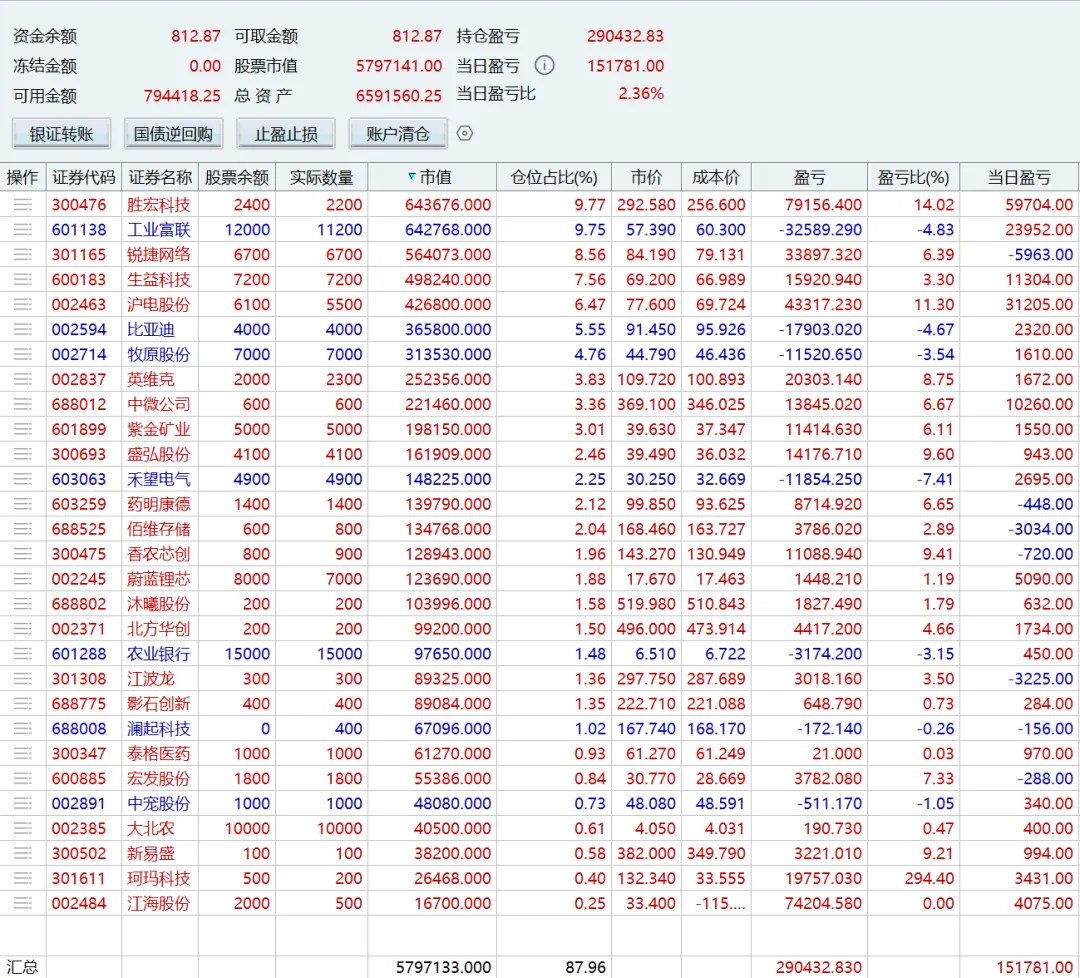The height and width of the screenshot is (978, 1080).
Task: Select stock code 601138
Action: (79, 229)
